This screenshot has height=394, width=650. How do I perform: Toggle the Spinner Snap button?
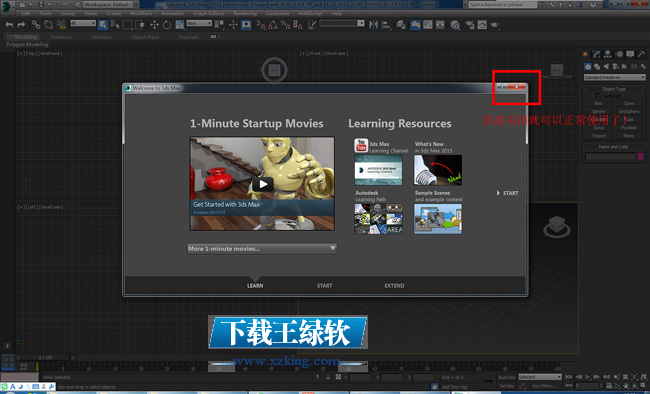coord(298,25)
